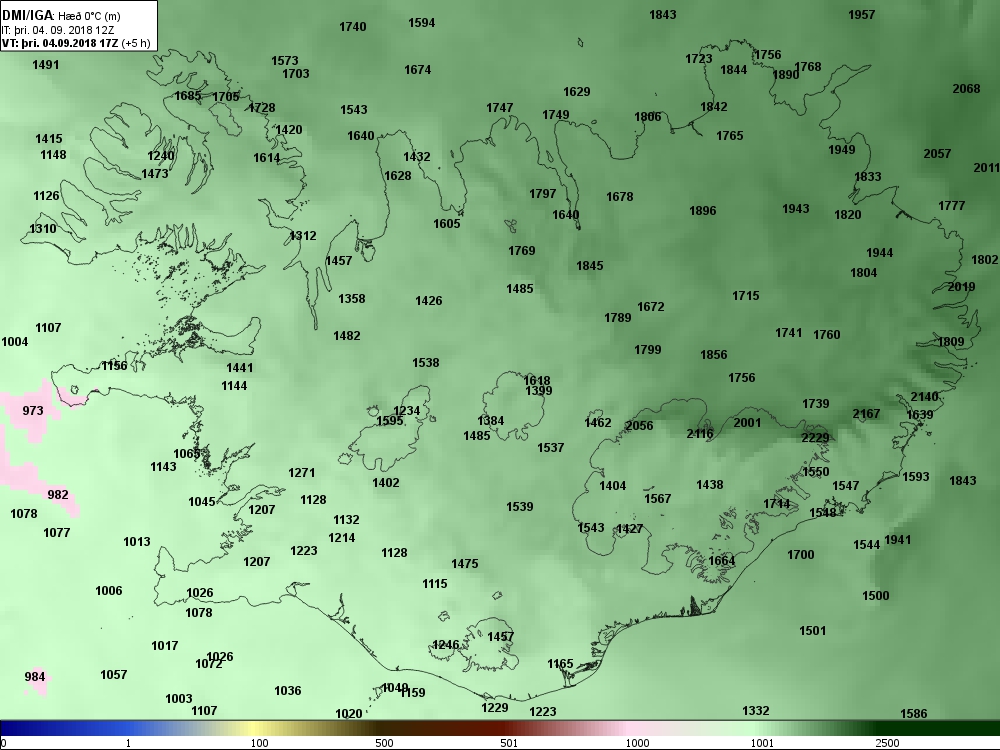This screenshot has height=750, width=1000.
Task: Click the number 984 at the bottom left
Action: point(35,676)
